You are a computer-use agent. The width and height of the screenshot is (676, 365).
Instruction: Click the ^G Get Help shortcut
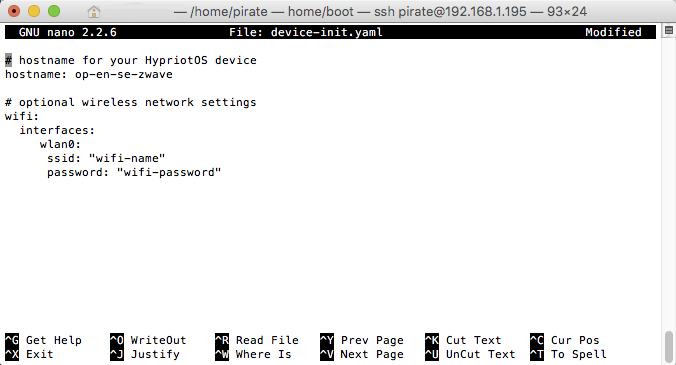pos(43,340)
